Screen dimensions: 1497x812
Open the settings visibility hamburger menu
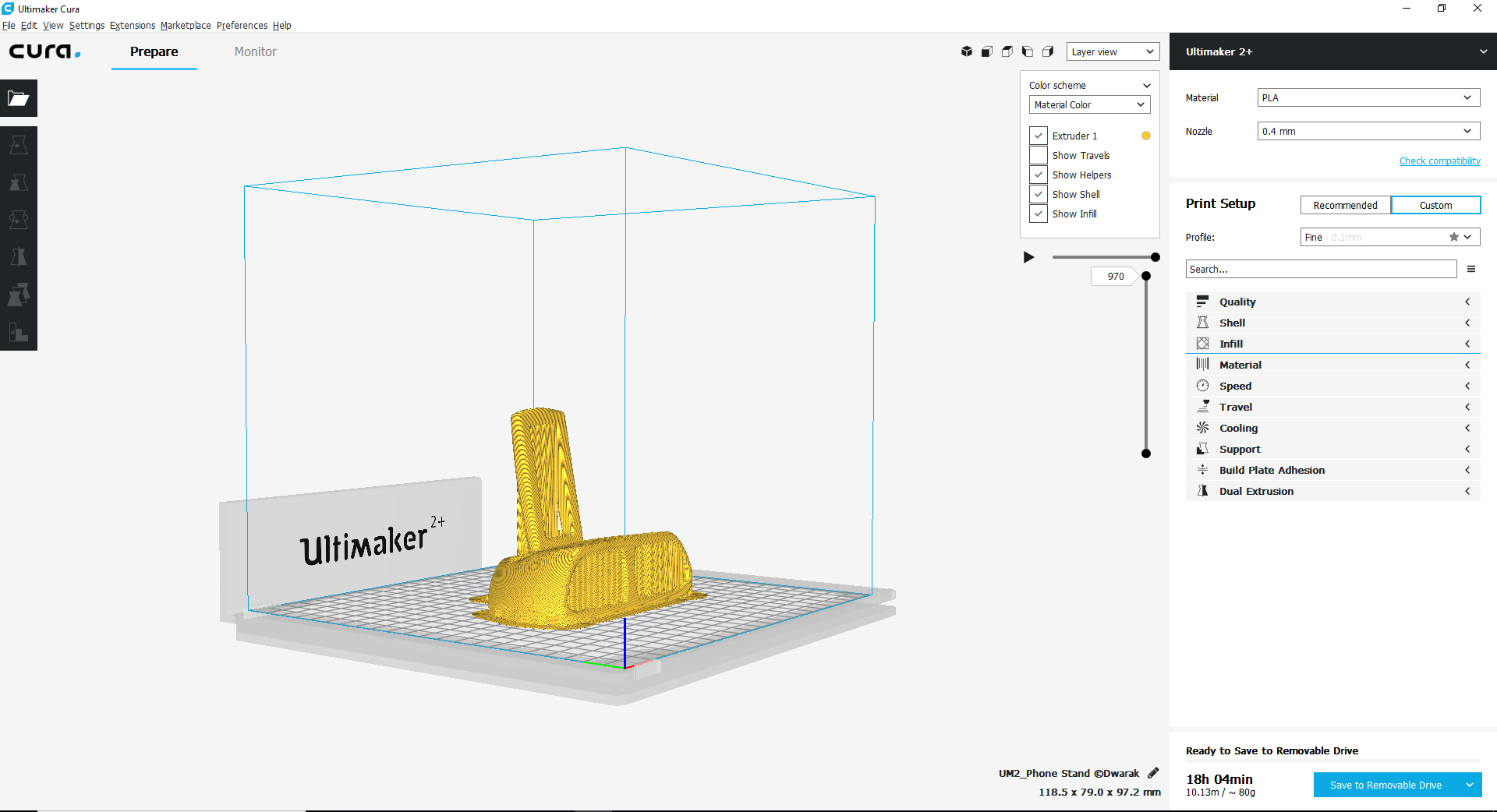1471,269
